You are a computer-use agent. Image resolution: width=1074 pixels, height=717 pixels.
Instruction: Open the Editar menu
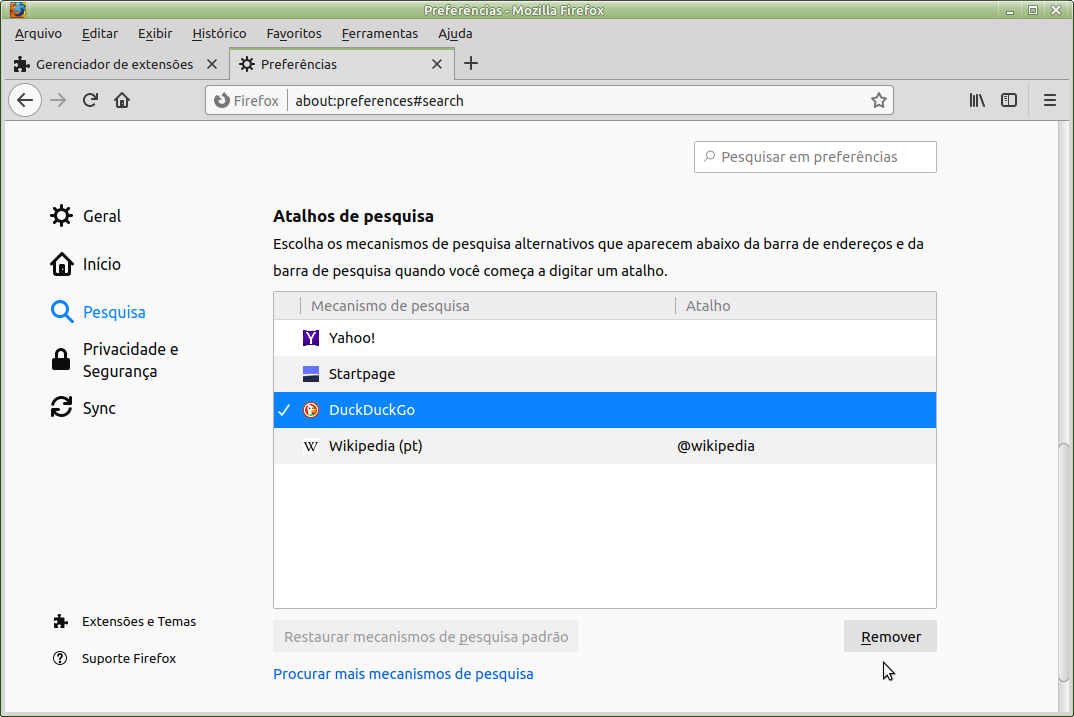[x=100, y=34]
